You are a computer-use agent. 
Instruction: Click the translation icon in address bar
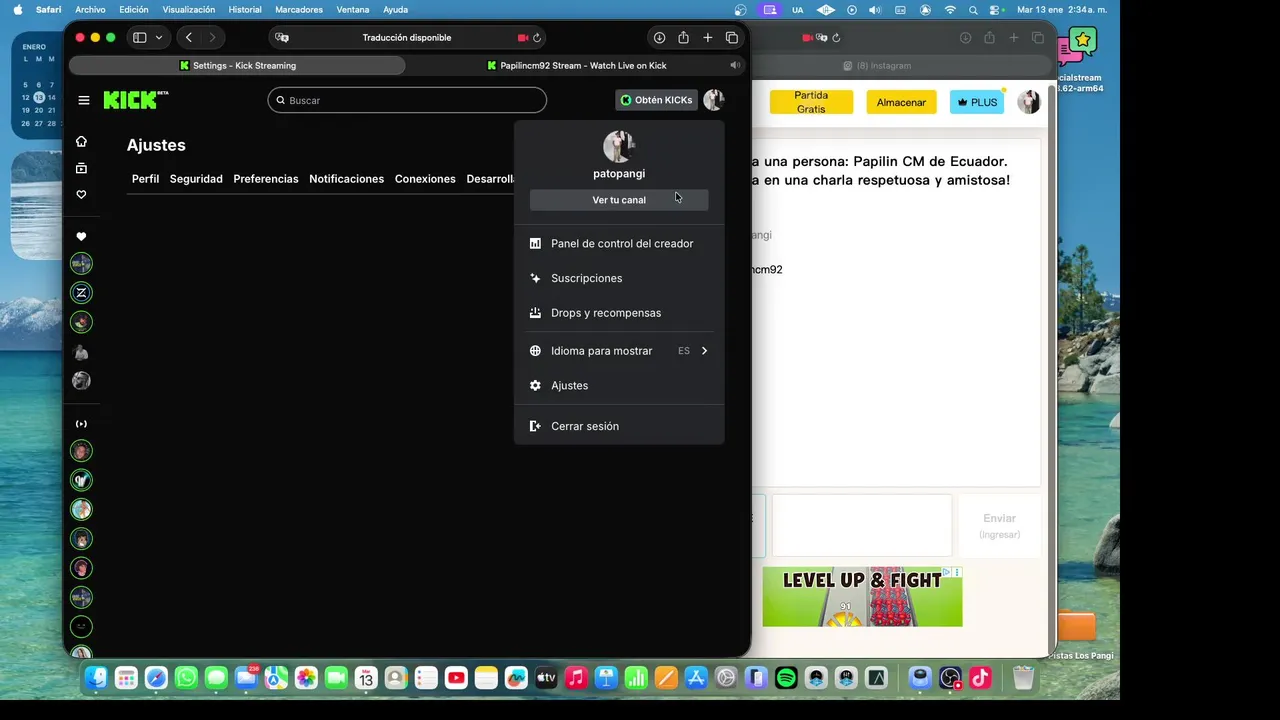coord(282,38)
